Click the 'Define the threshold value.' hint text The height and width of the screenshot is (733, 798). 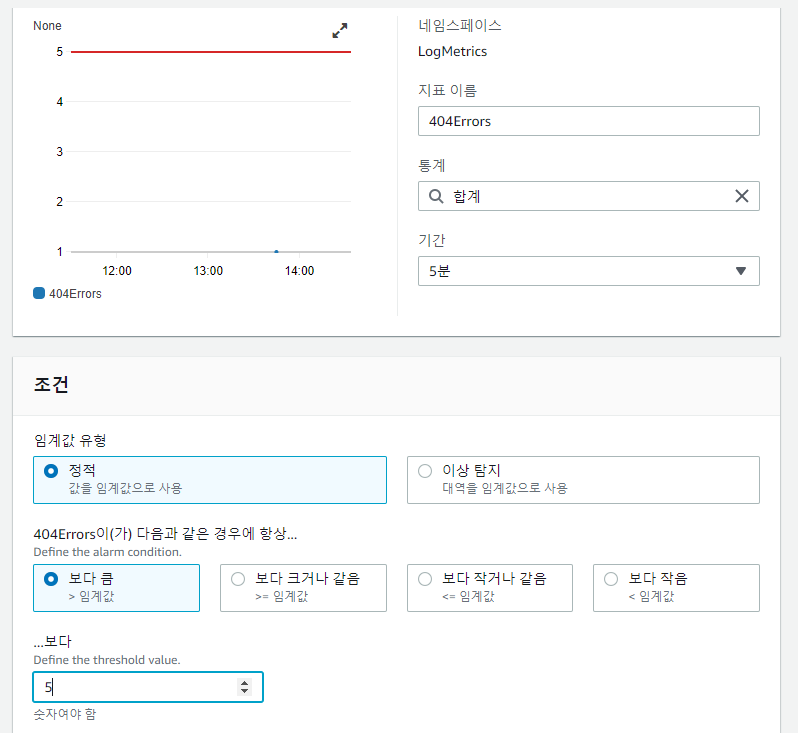(107, 660)
